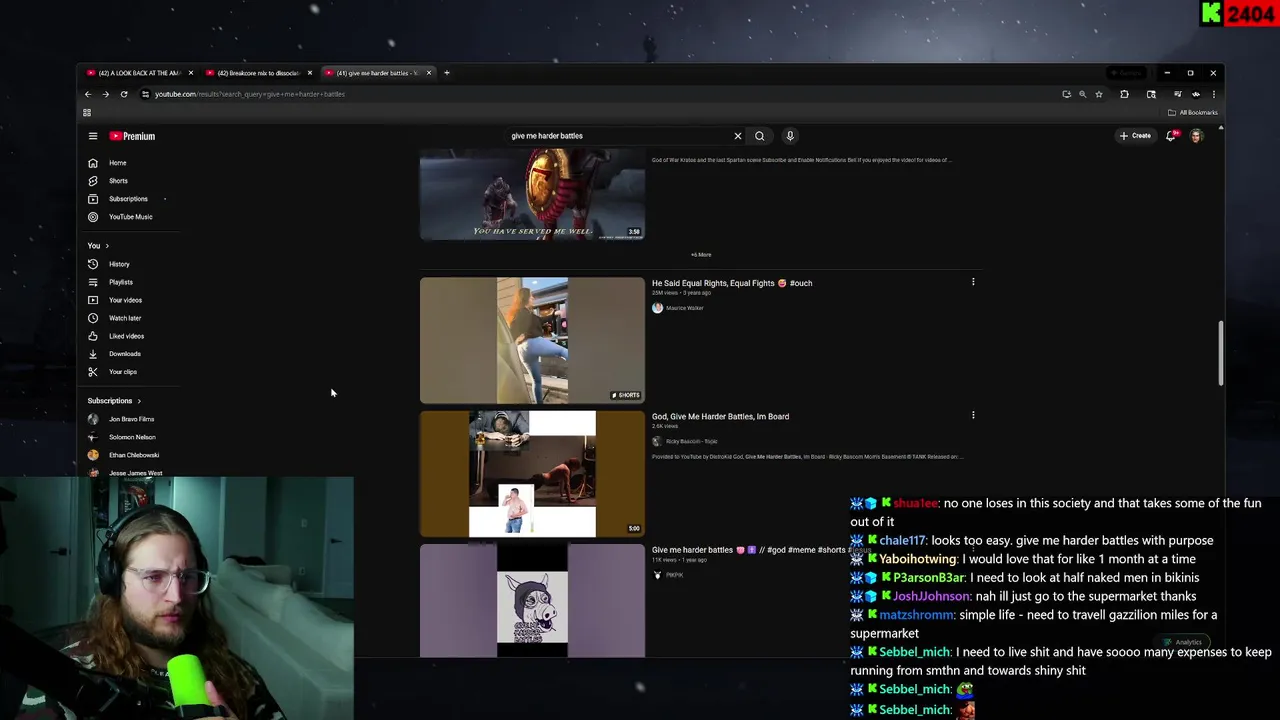
Task: Click the Create button
Action: coord(1136,136)
